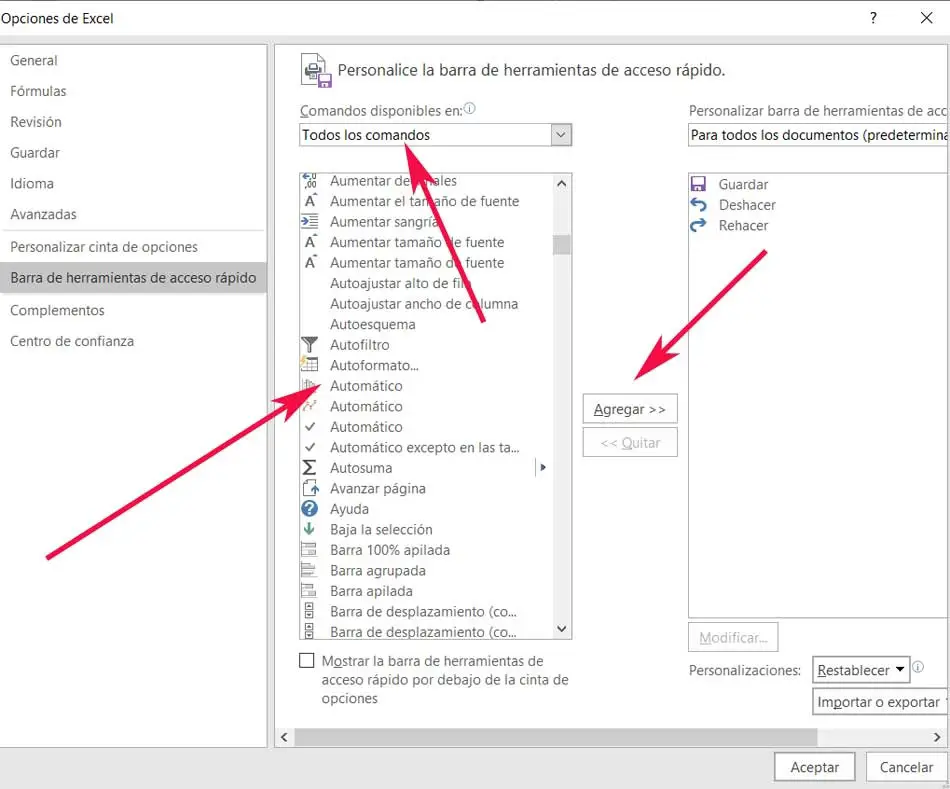Click the Agregar >> button
The image size is (950, 789).
(630, 409)
